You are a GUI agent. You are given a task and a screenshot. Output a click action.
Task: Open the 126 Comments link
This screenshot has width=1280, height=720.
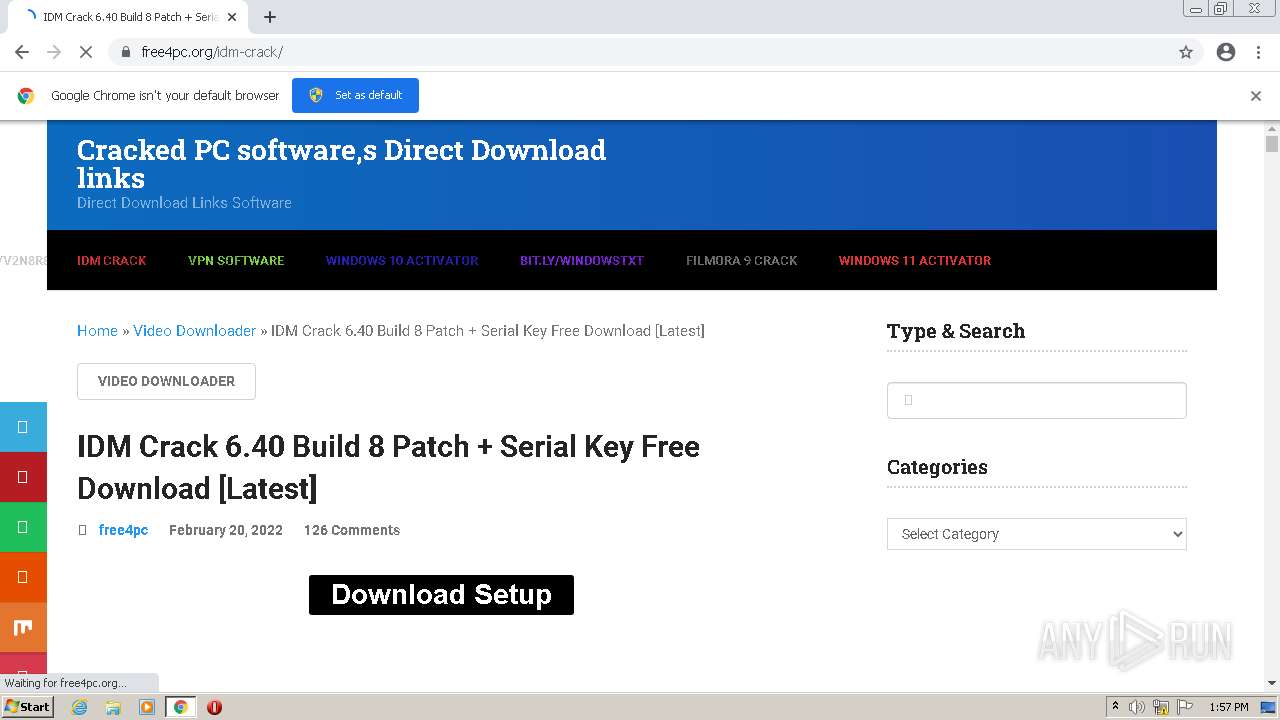352,530
